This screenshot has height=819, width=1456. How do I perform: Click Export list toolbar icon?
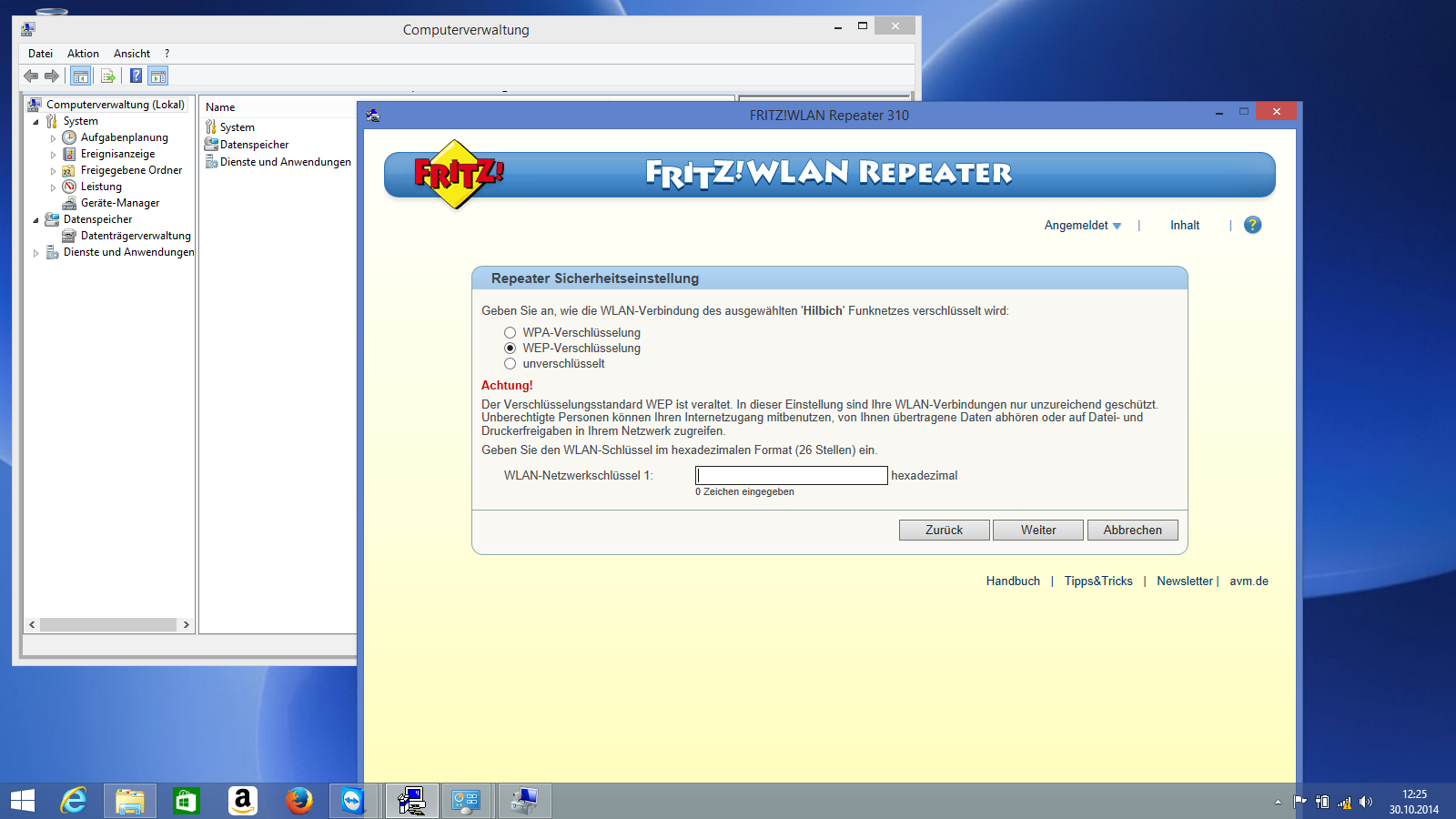[x=107, y=76]
